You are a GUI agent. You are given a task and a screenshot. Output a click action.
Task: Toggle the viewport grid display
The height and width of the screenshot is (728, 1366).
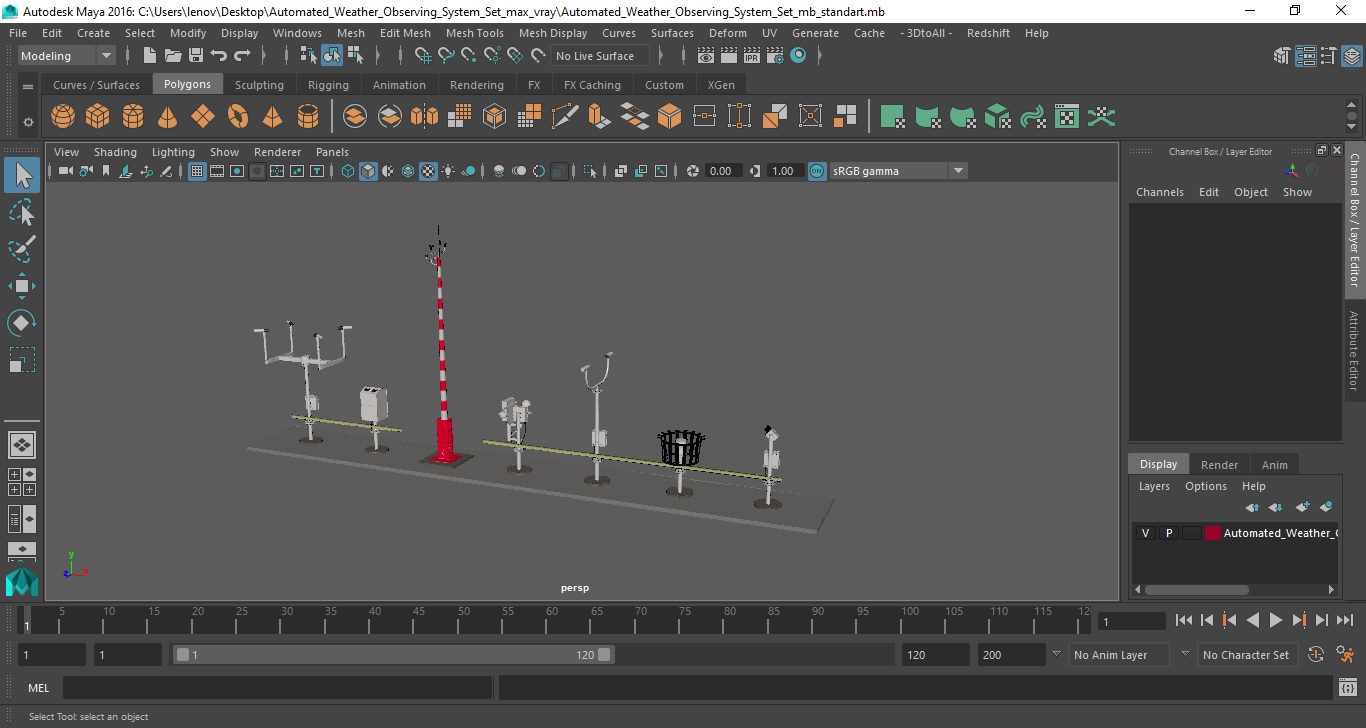pos(197,171)
